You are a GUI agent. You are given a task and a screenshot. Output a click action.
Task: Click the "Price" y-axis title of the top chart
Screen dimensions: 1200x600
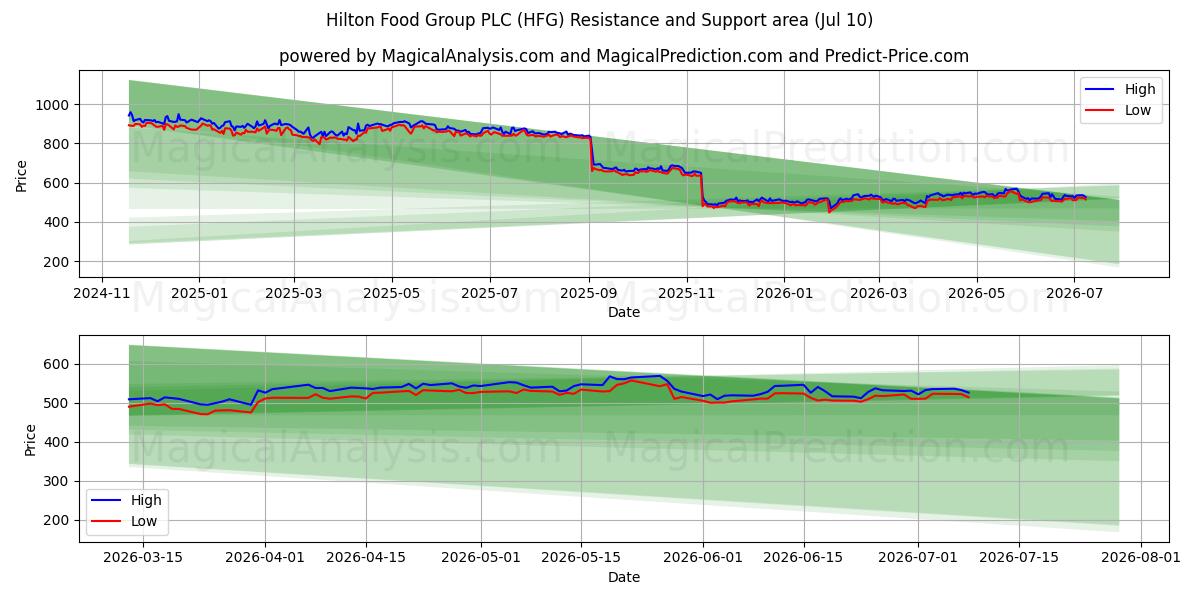(22, 174)
